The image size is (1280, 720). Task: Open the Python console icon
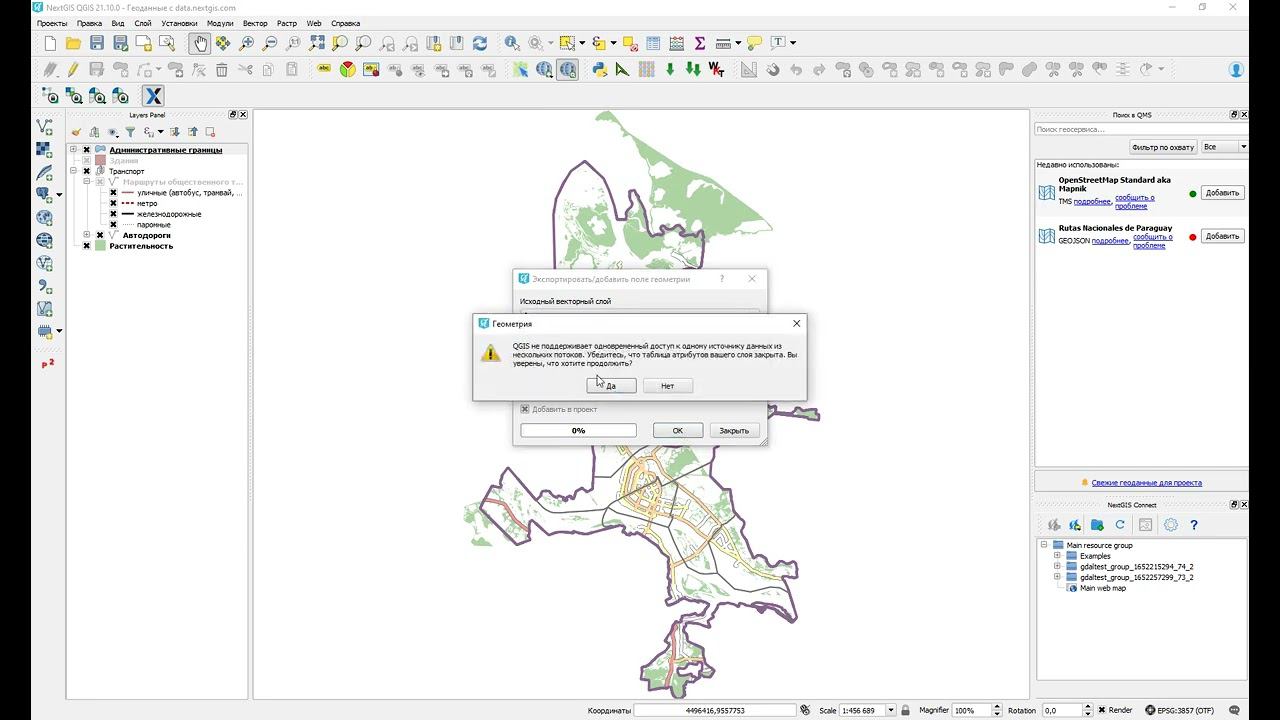pos(599,69)
